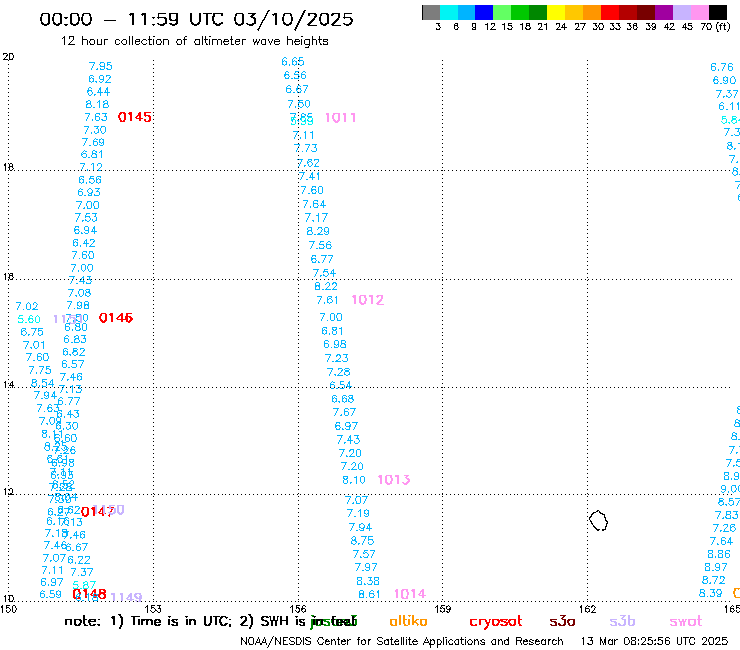Click the date range title text

point(196,19)
